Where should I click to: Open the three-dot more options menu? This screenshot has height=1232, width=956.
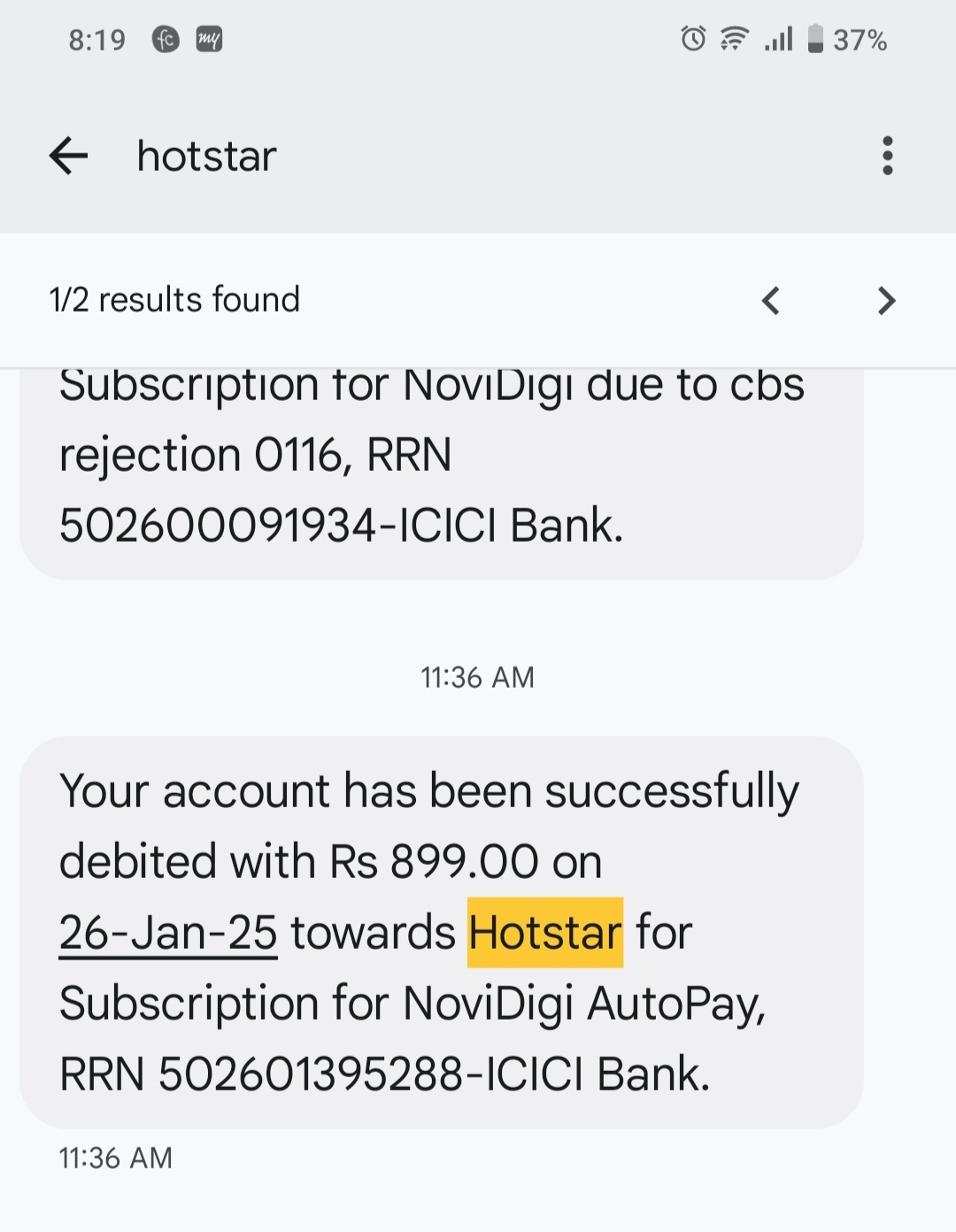point(887,156)
